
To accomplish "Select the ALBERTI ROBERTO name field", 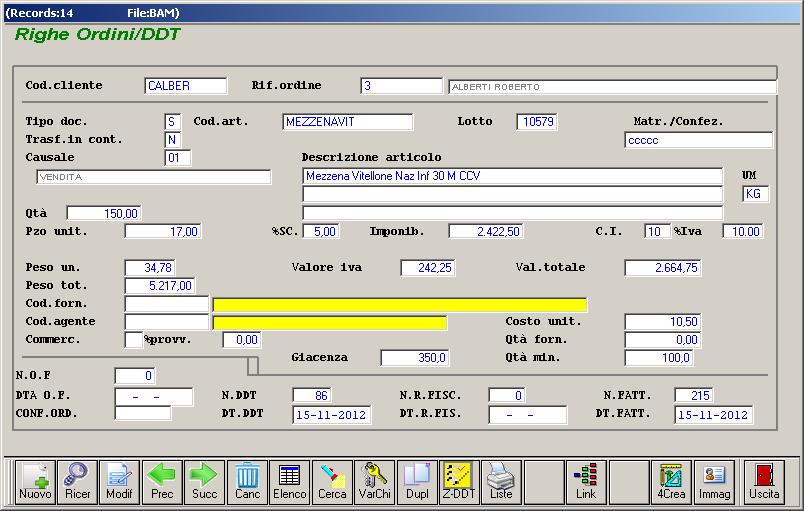I will (613, 87).
